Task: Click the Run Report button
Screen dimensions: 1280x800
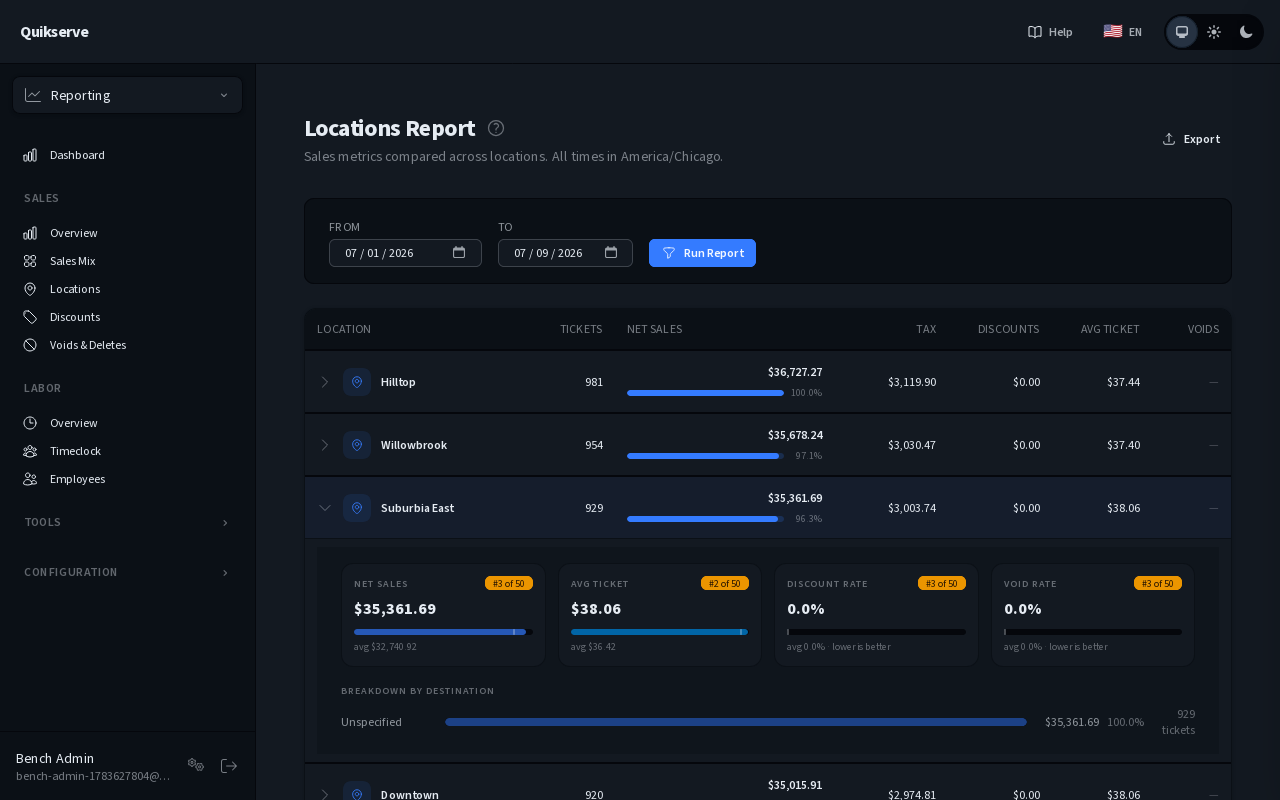Action: [702, 253]
